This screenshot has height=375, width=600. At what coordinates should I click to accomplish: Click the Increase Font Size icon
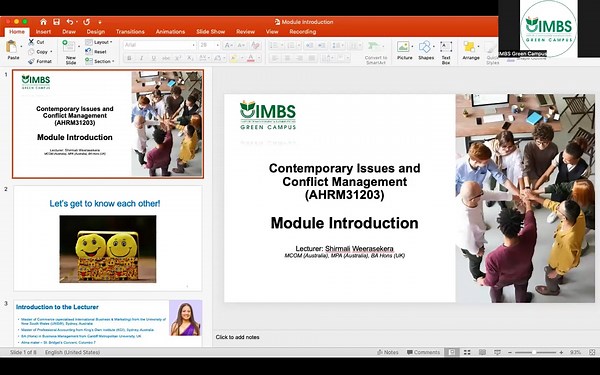point(228,45)
